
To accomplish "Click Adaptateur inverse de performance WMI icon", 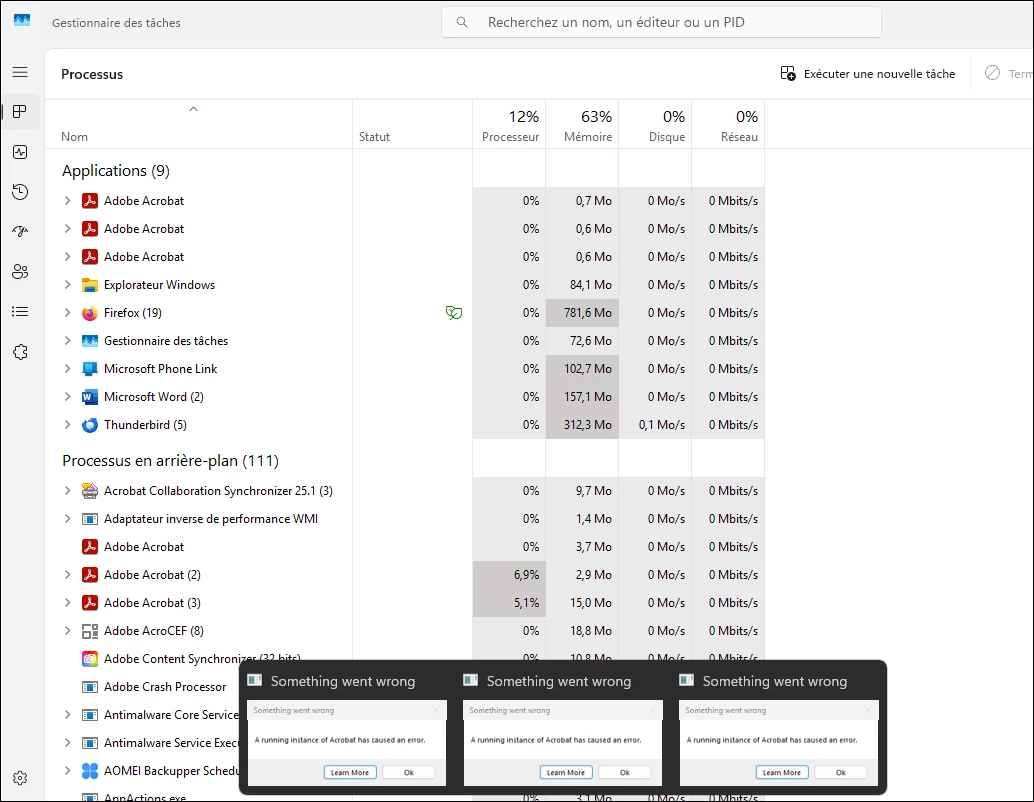I will pos(90,519).
